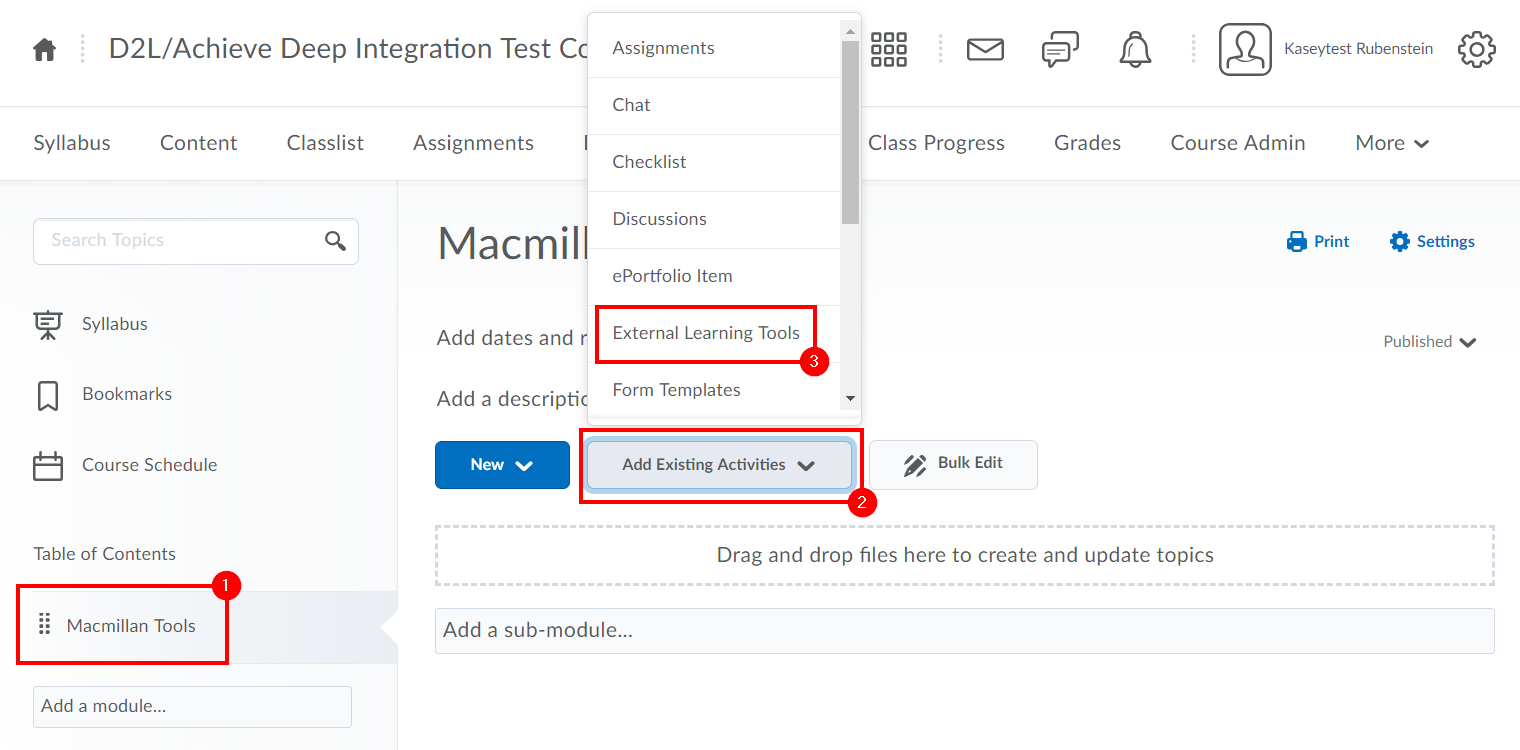The height and width of the screenshot is (750, 1520).
Task: Print the module using the Print icon
Action: coord(1316,241)
